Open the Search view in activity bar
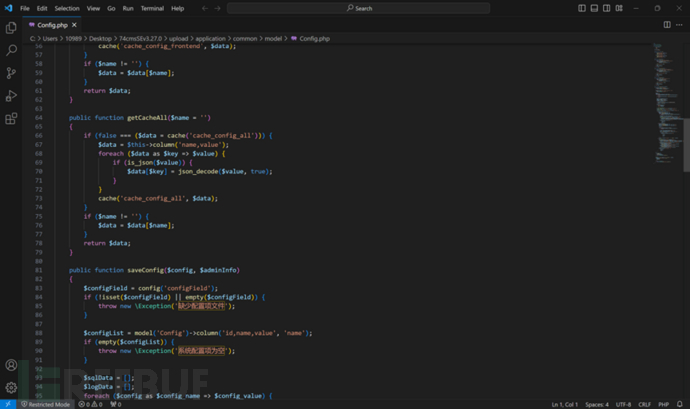The image size is (690, 409). click(11, 50)
